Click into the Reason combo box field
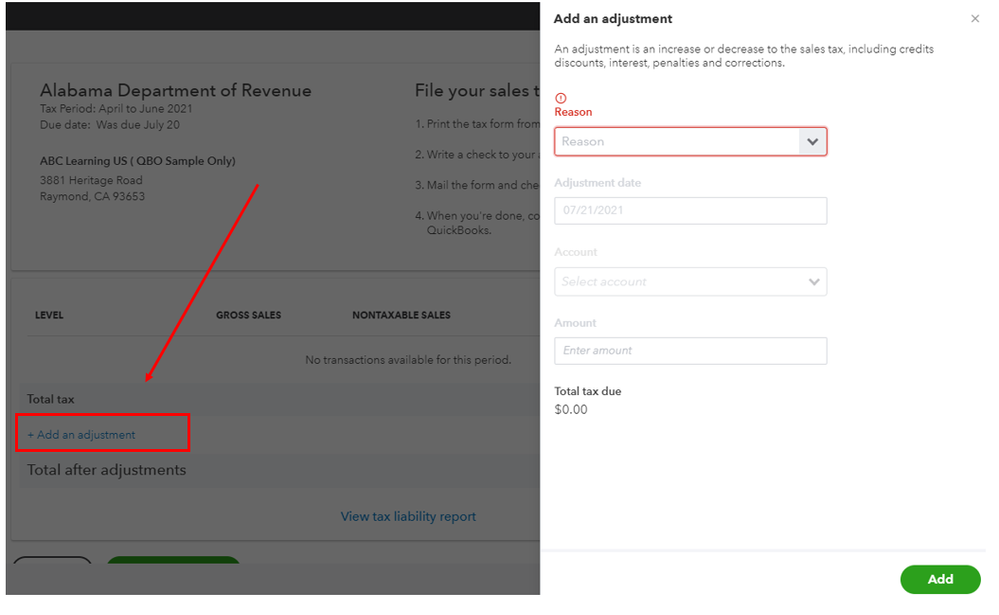This screenshot has width=999, height=615. (x=691, y=141)
